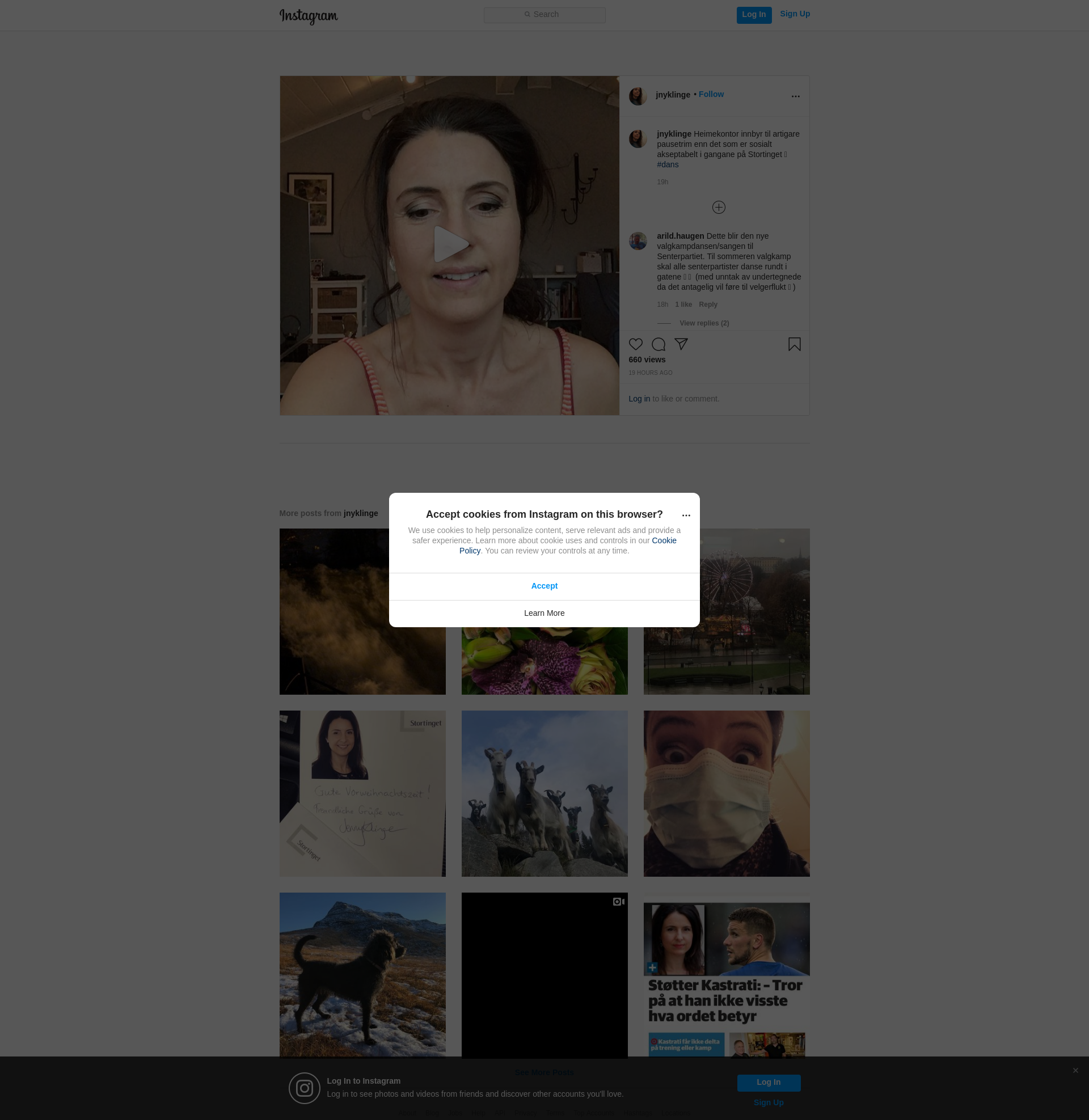Open the Cookie Policy link

[664, 541]
